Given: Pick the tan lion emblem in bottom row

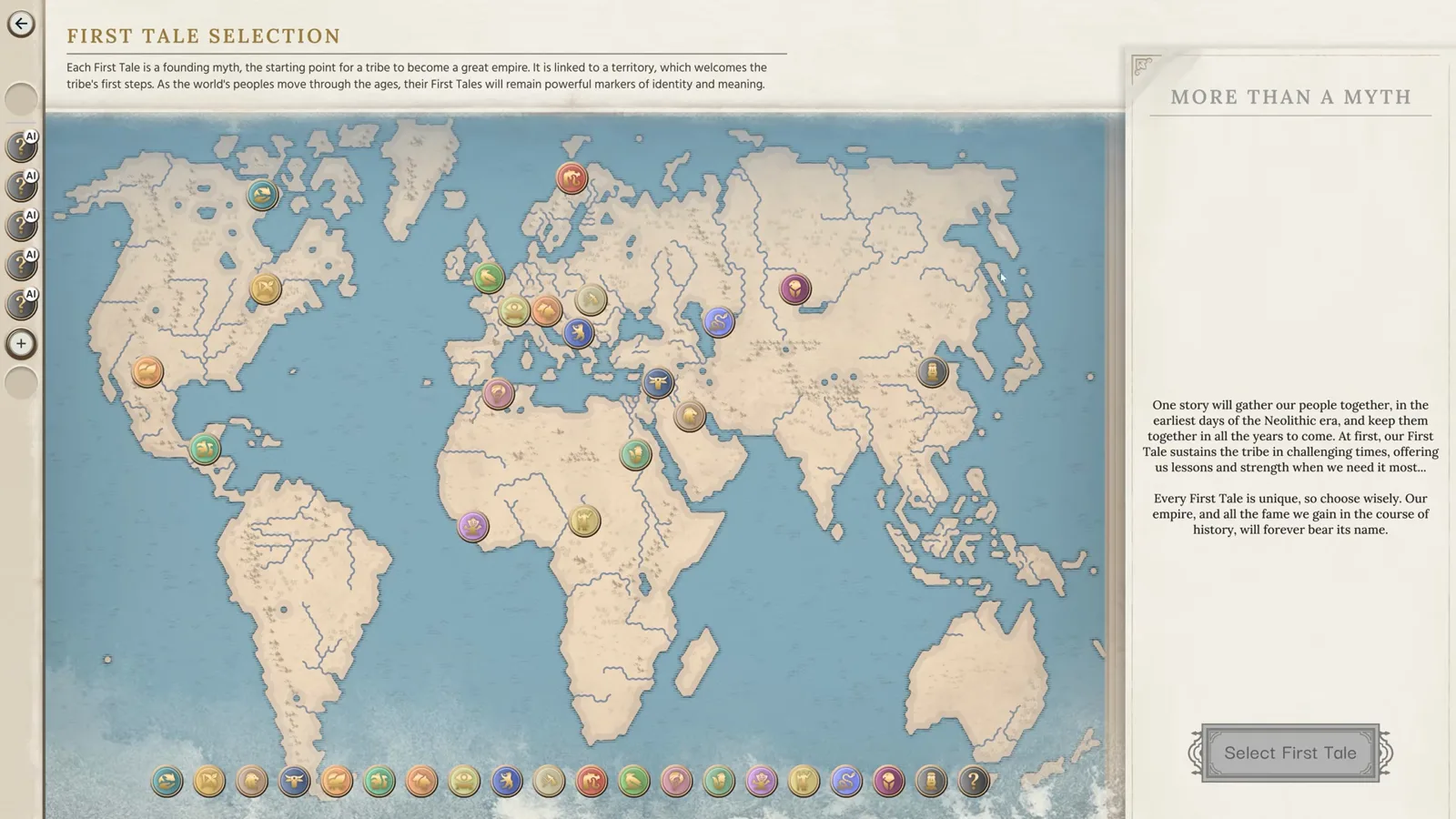Looking at the screenshot, I should [252, 781].
